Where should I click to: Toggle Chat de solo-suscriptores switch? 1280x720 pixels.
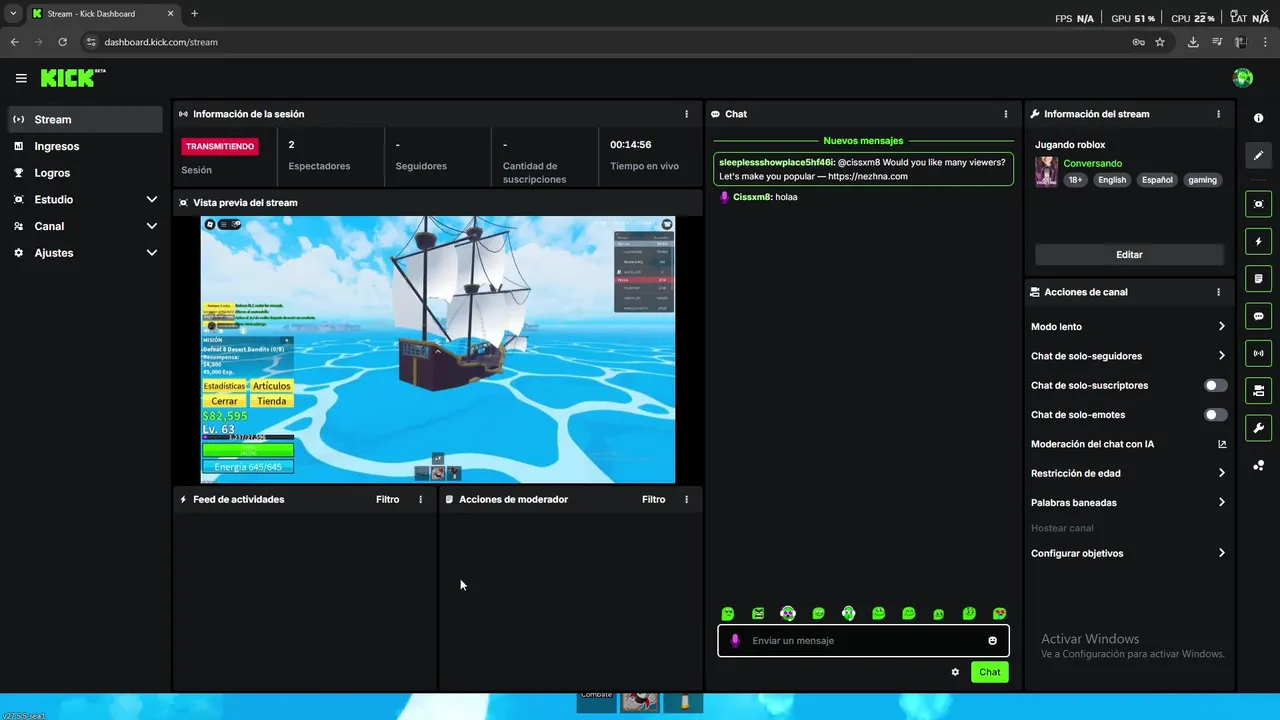1215,385
